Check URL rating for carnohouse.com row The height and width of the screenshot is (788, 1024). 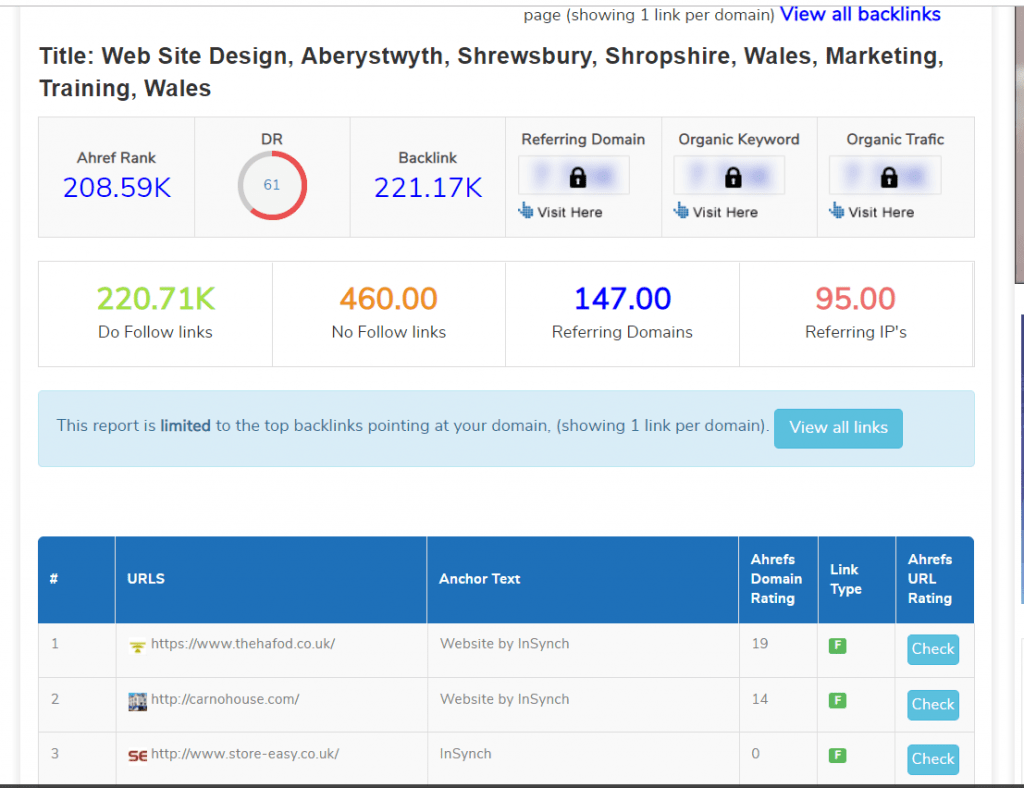click(x=933, y=704)
